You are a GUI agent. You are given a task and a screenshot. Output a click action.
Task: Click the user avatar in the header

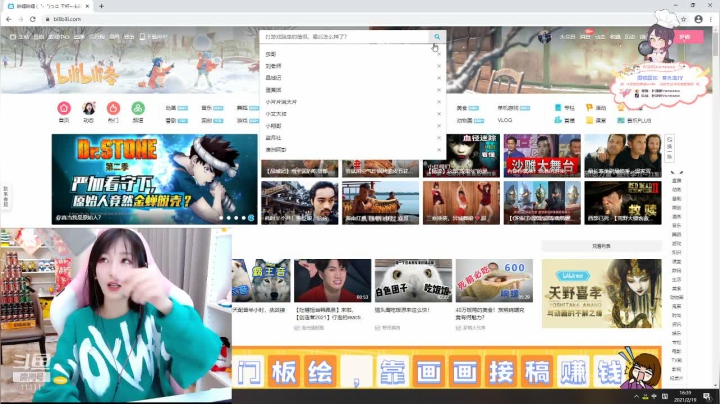545,37
